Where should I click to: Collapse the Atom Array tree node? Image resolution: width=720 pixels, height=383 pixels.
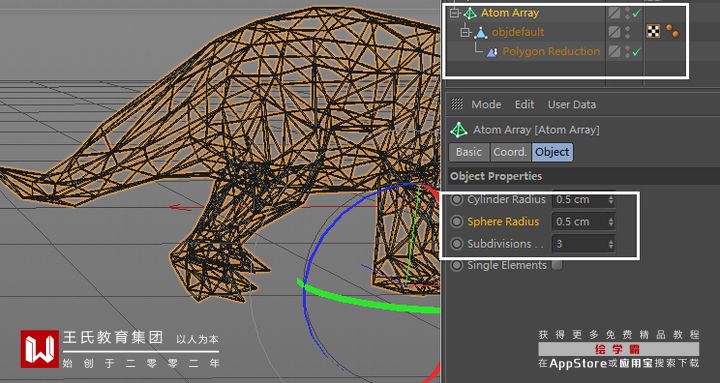454,13
